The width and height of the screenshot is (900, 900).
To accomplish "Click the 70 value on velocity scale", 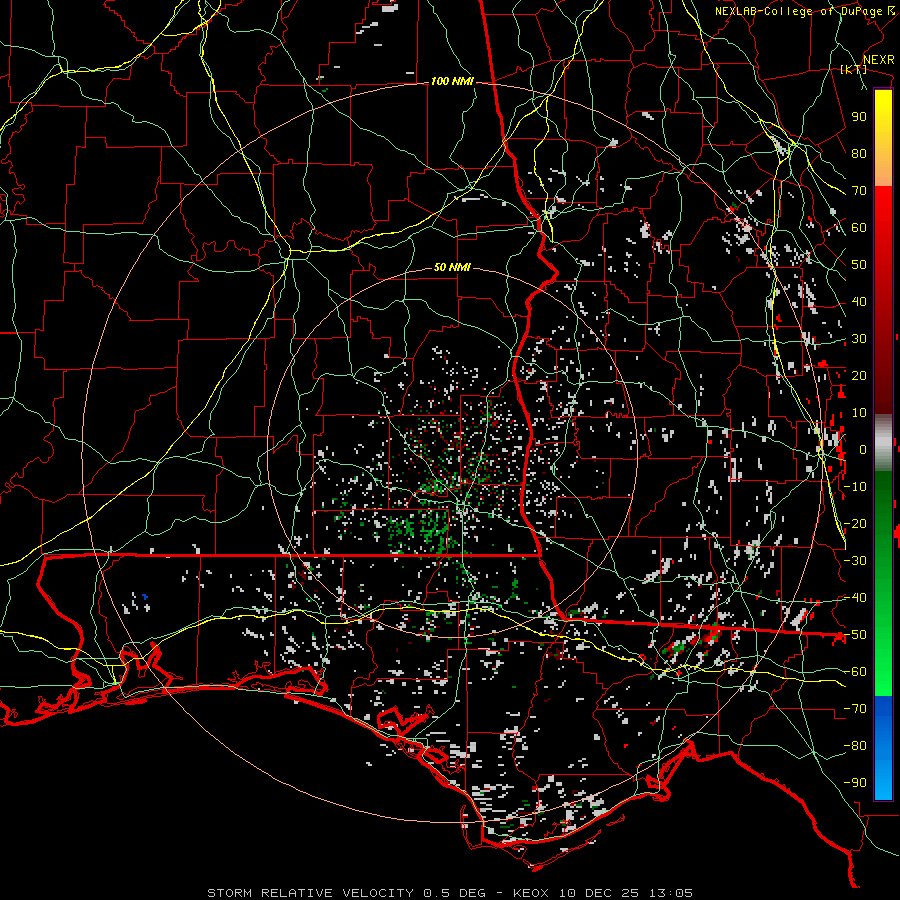I will 859,191.
